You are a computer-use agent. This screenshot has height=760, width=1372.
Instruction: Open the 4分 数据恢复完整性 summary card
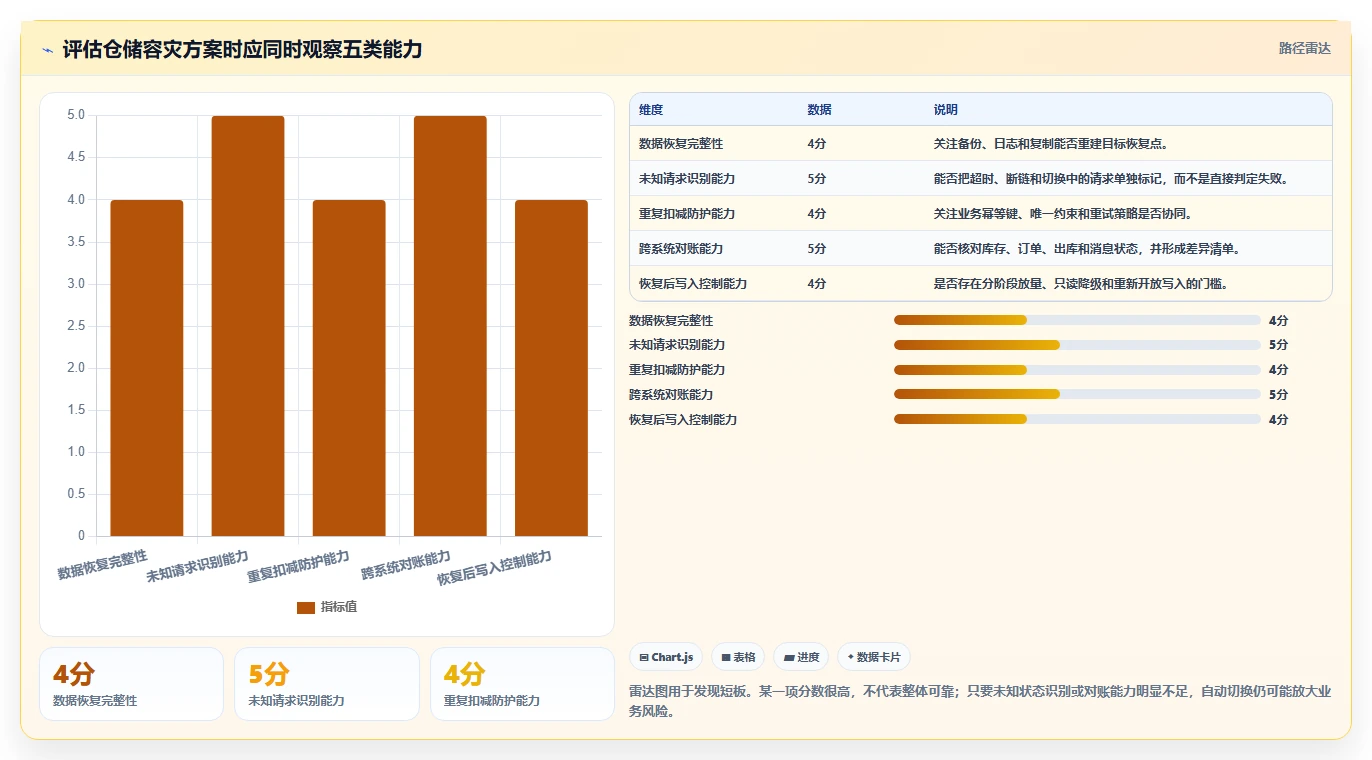(x=131, y=684)
